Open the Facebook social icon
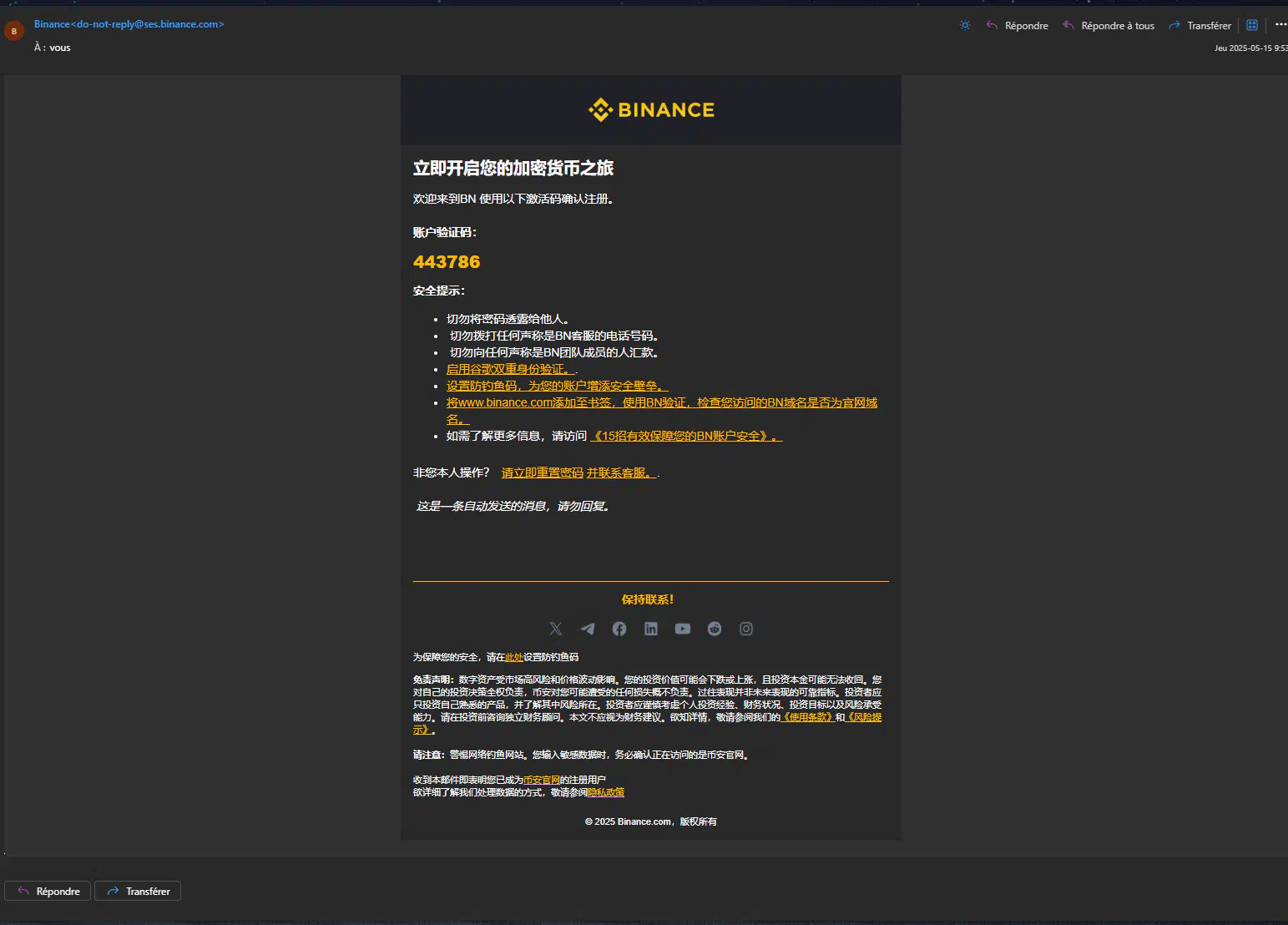This screenshot has width=1288, height=925. (x=619, y=629)
